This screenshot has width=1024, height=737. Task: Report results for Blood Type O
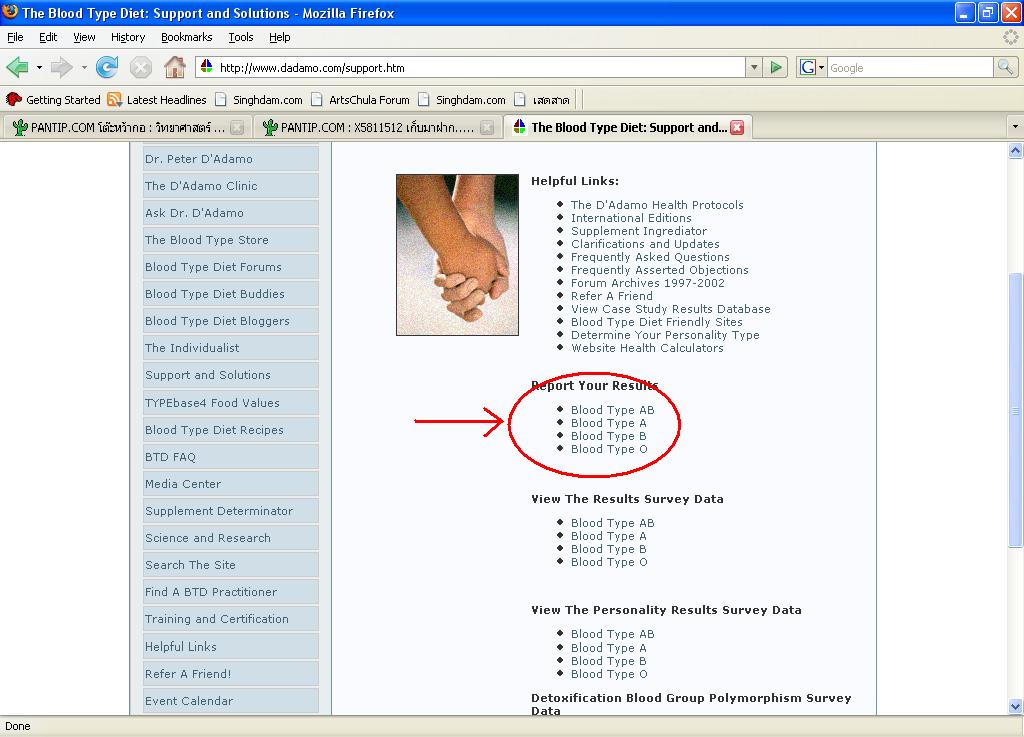pyautogui.click(x=609, y=449)
